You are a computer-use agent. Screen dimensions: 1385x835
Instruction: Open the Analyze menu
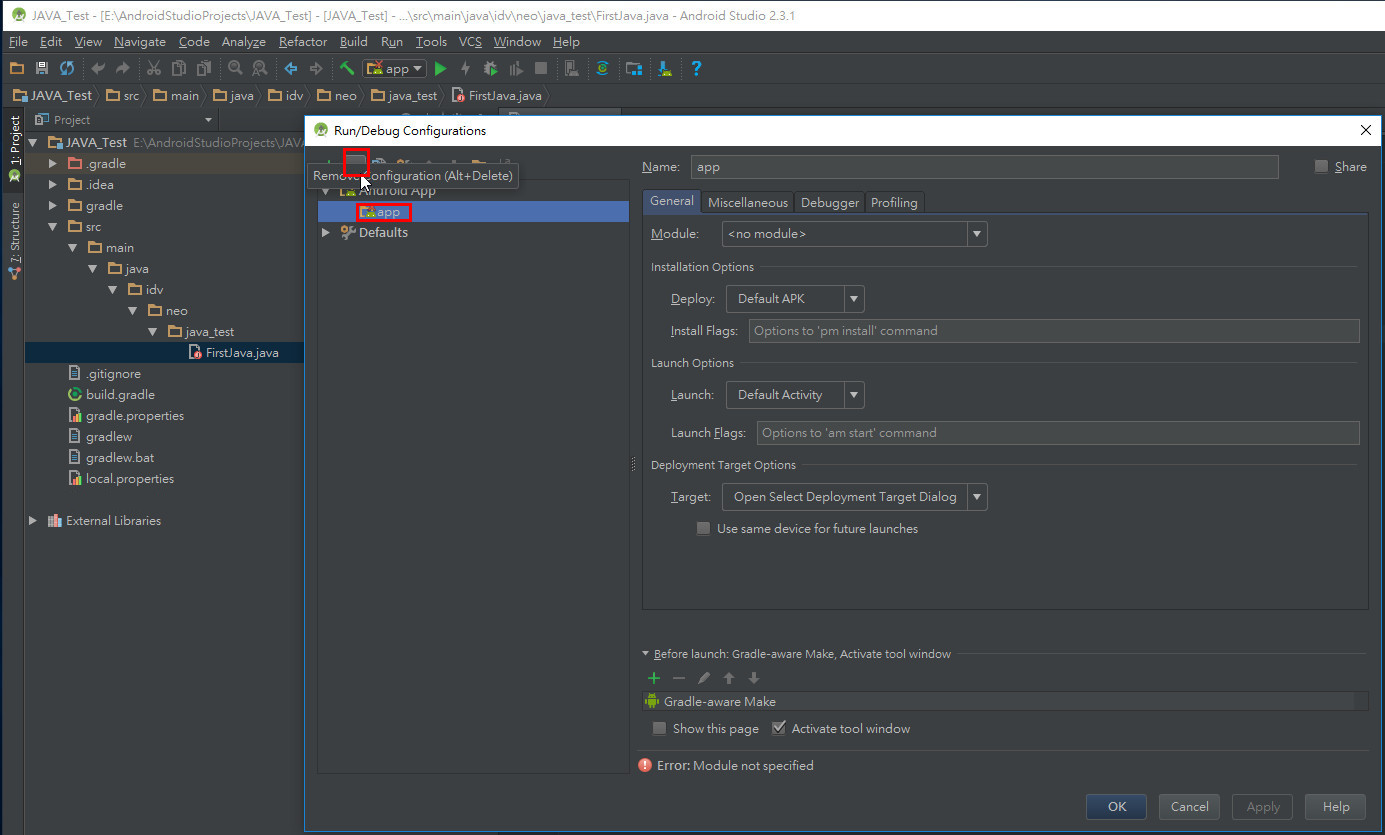click(x=244, y=41)
